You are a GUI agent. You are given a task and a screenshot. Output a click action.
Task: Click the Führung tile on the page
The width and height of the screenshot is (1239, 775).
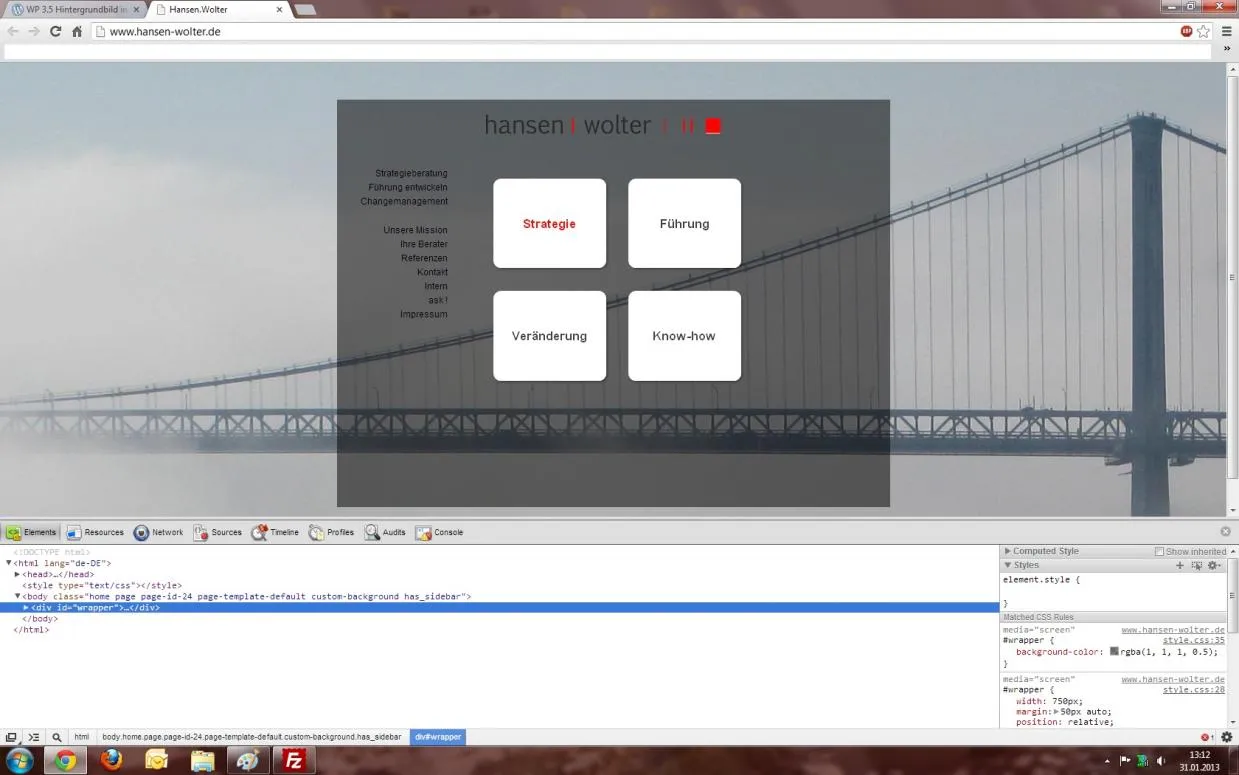pyautogui.click(x=684, y=223)
